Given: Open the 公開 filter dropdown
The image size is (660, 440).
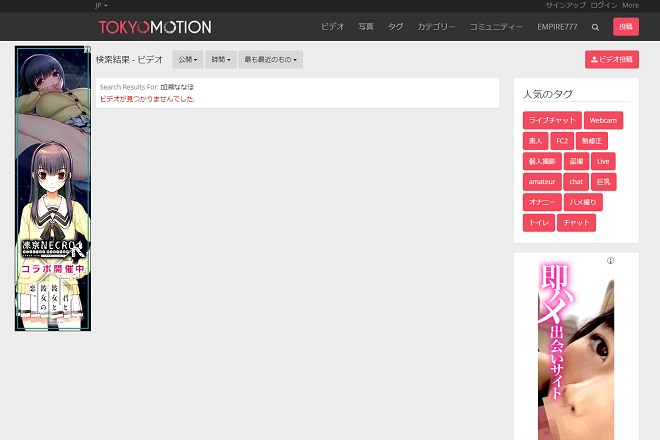Looking at the screenshot, I should point(187,60).
